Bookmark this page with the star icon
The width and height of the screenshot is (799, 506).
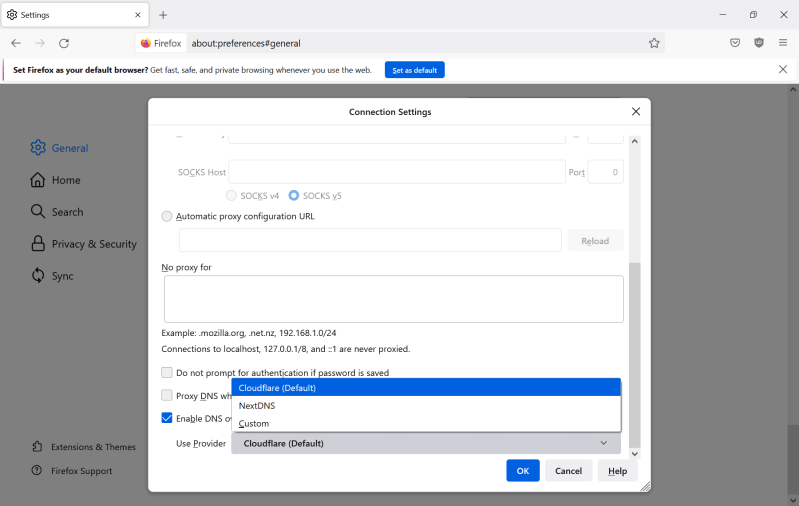click(654, 43)
